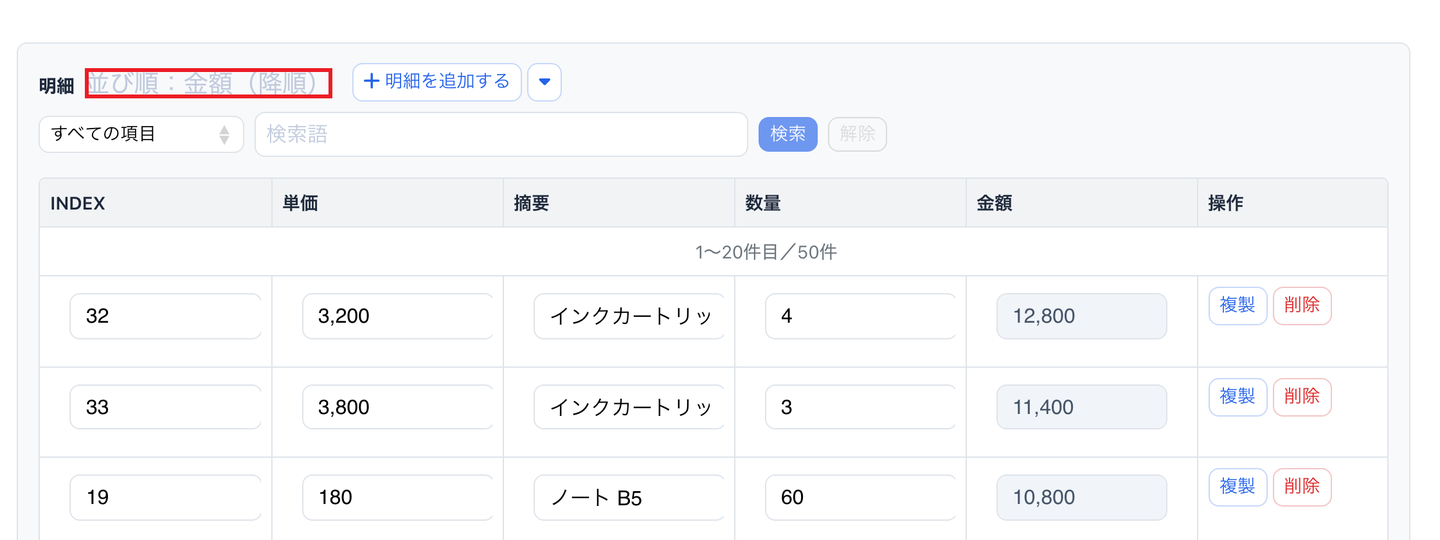This screenshot has height=540, width=1440.
Task: Open the すべての項目 filter select
Action: [x=141, y=134]
